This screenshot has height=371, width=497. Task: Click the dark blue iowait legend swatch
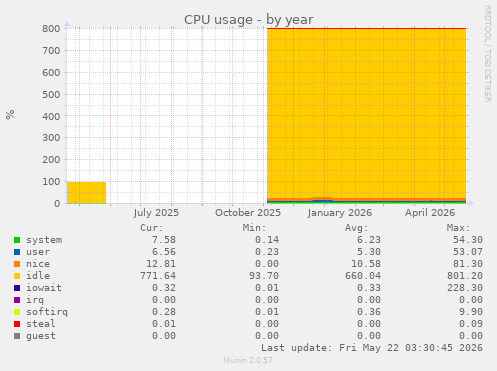[x=17, y=288]
